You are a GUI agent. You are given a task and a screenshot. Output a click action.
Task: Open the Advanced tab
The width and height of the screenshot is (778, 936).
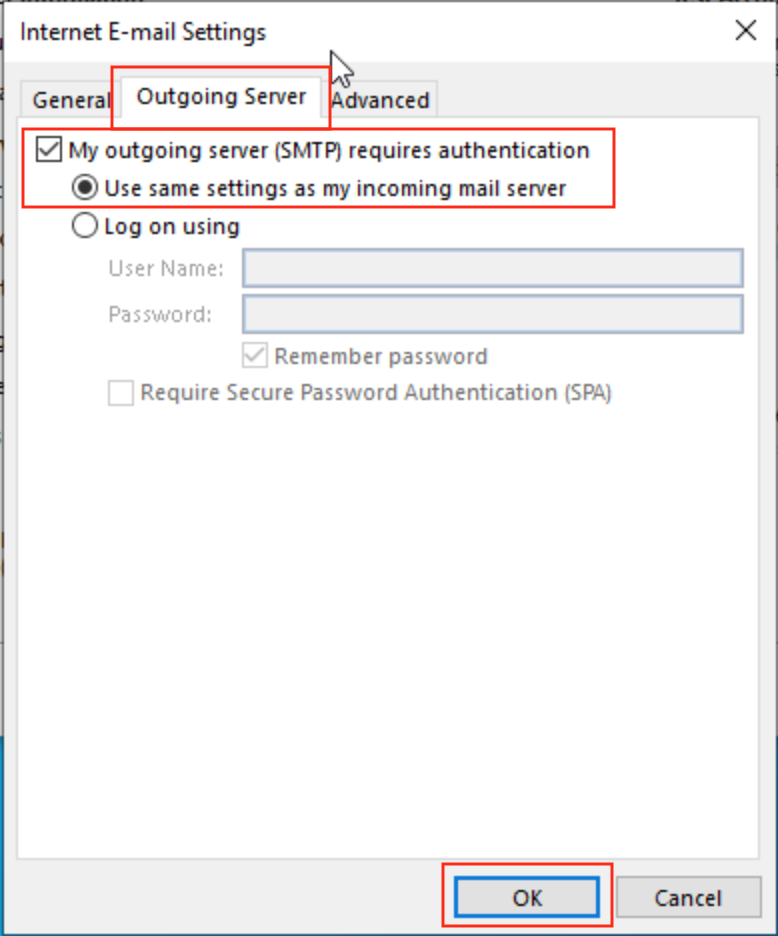point(381,100)
